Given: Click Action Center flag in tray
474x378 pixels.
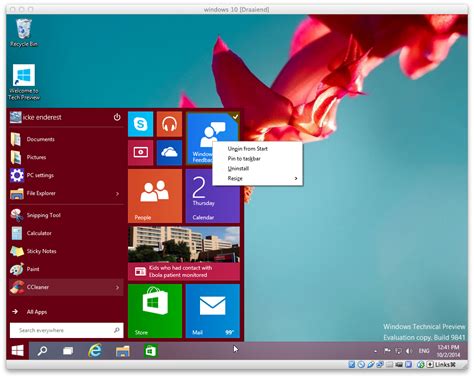Looking at the screenshot, I should click(387, 351).
